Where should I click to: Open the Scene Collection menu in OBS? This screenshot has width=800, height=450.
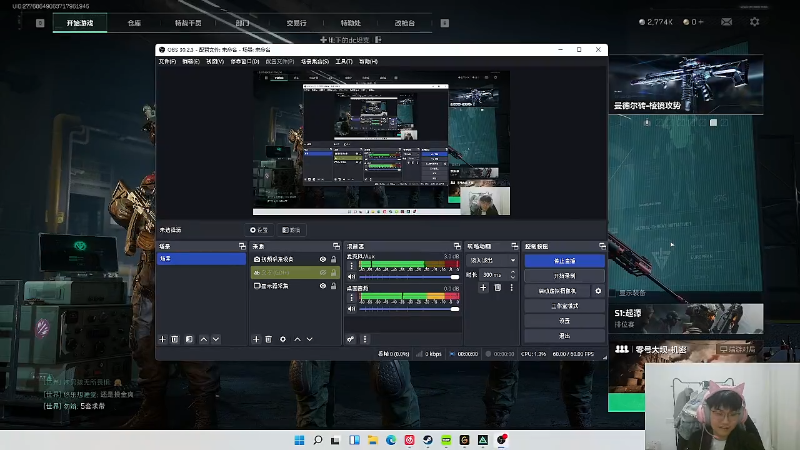[315, 61]
